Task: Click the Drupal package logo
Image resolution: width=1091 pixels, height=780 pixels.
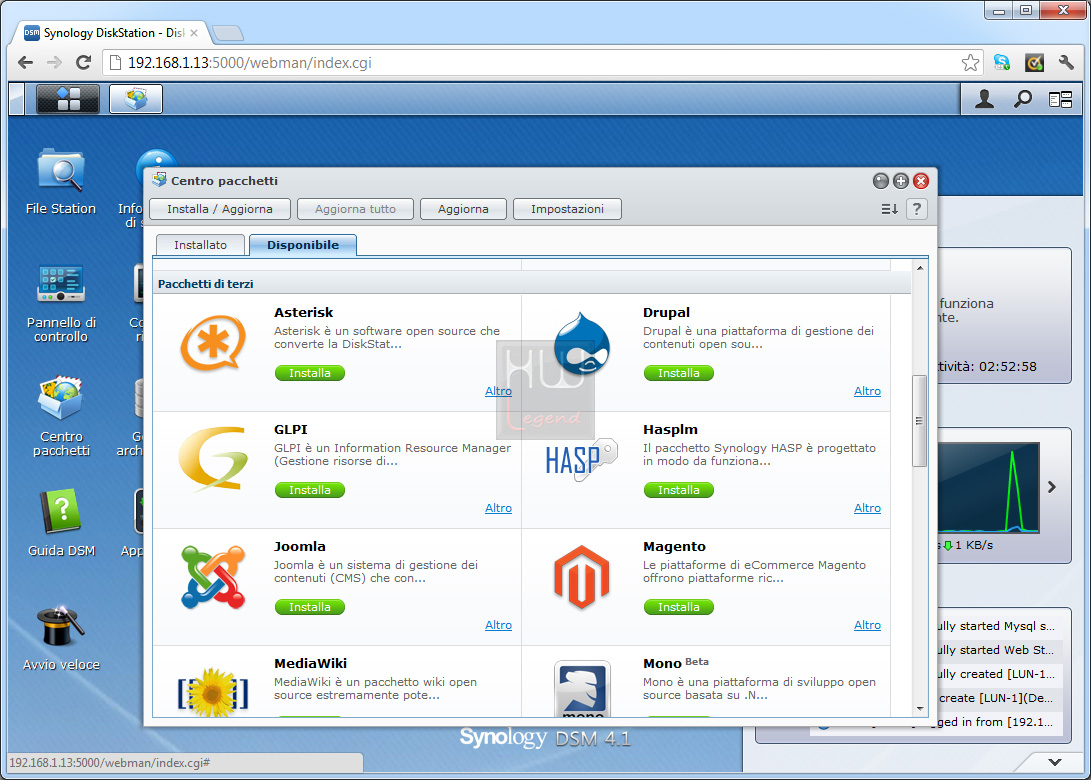Action: pos(582,344)
